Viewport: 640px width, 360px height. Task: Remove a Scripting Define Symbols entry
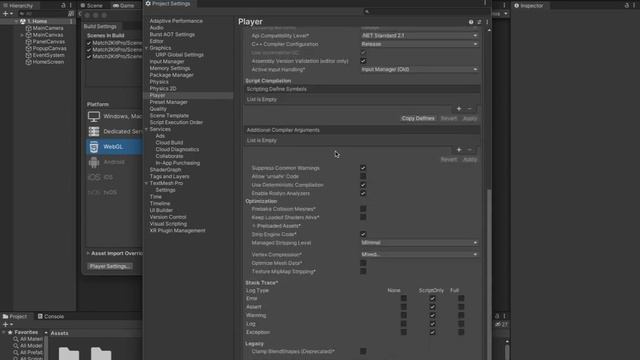pos(469,109)
